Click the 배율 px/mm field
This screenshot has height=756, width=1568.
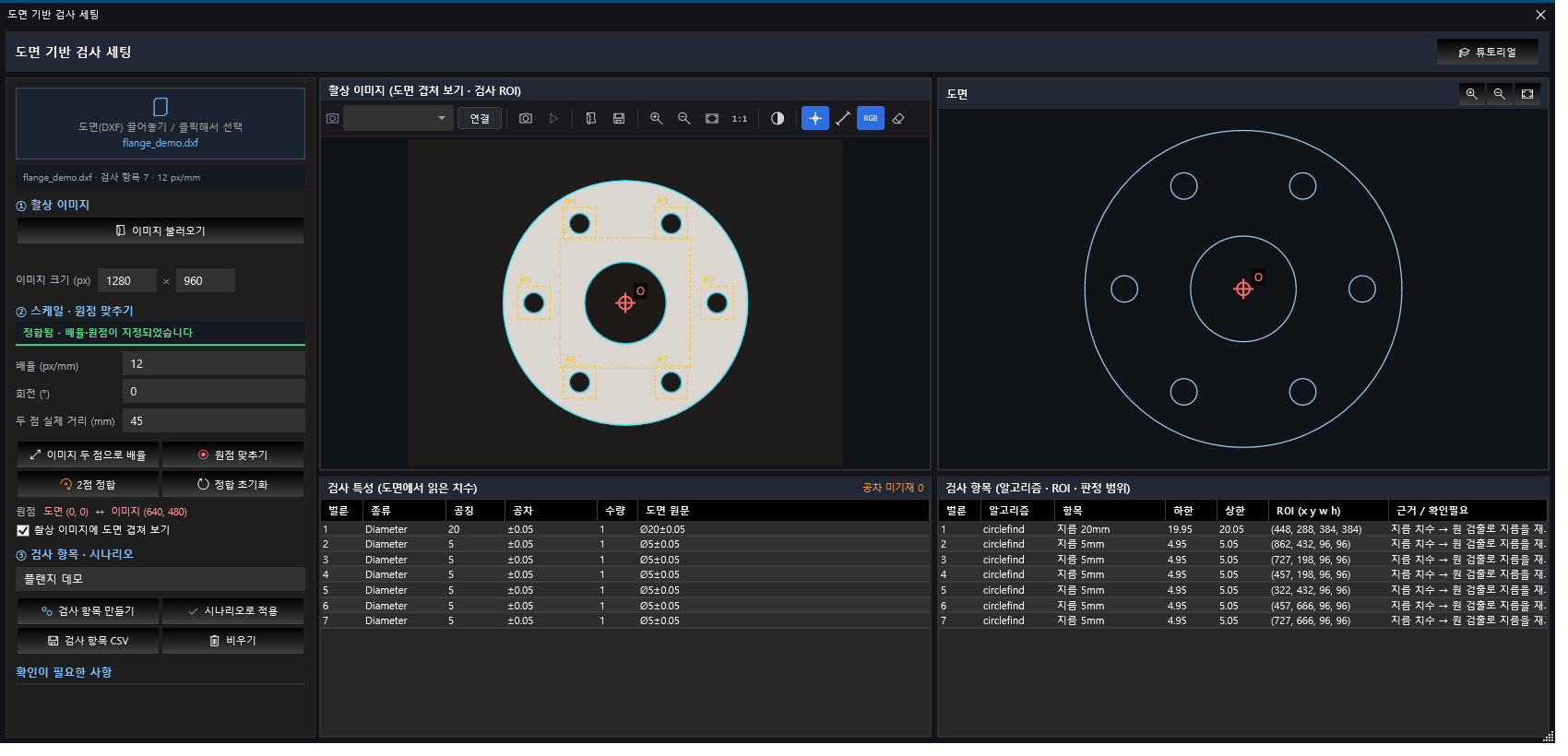coord(214,364)
